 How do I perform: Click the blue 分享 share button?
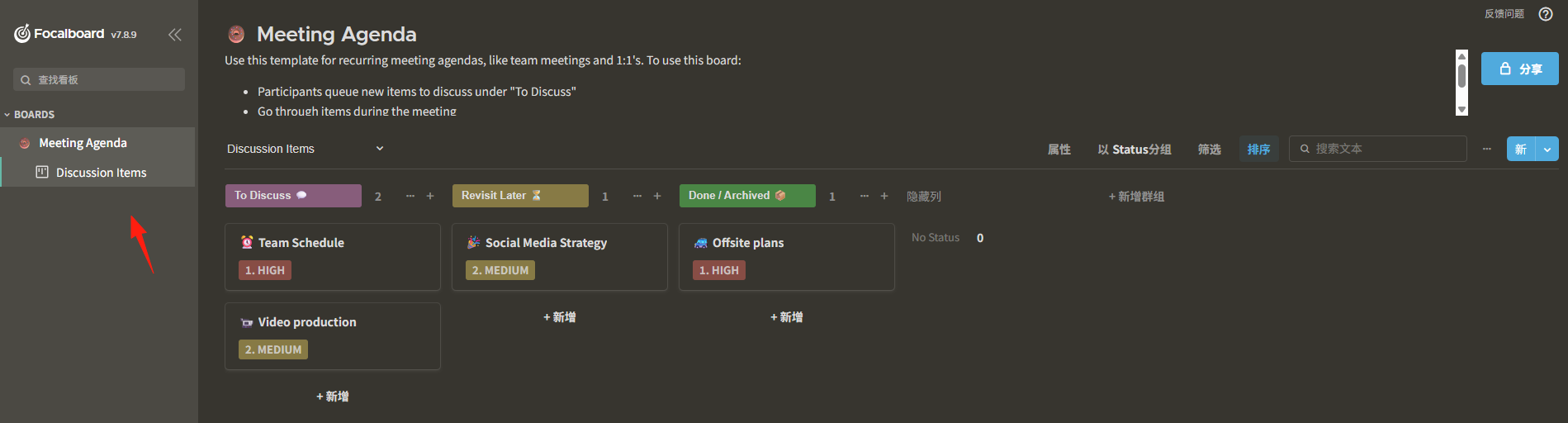pos(1519,69)
